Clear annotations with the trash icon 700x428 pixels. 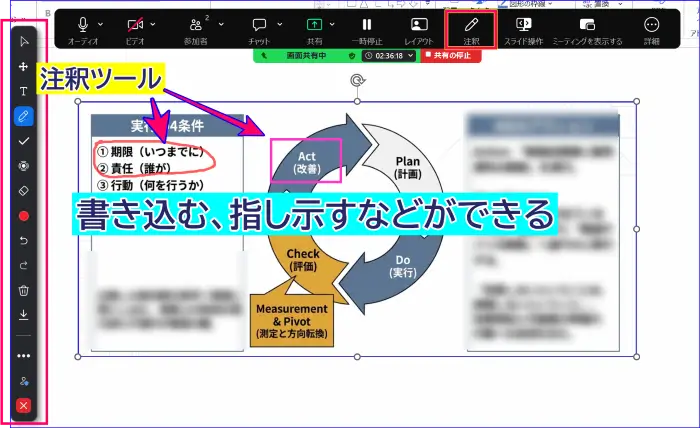pyautogui.click(x=24, y=291)
